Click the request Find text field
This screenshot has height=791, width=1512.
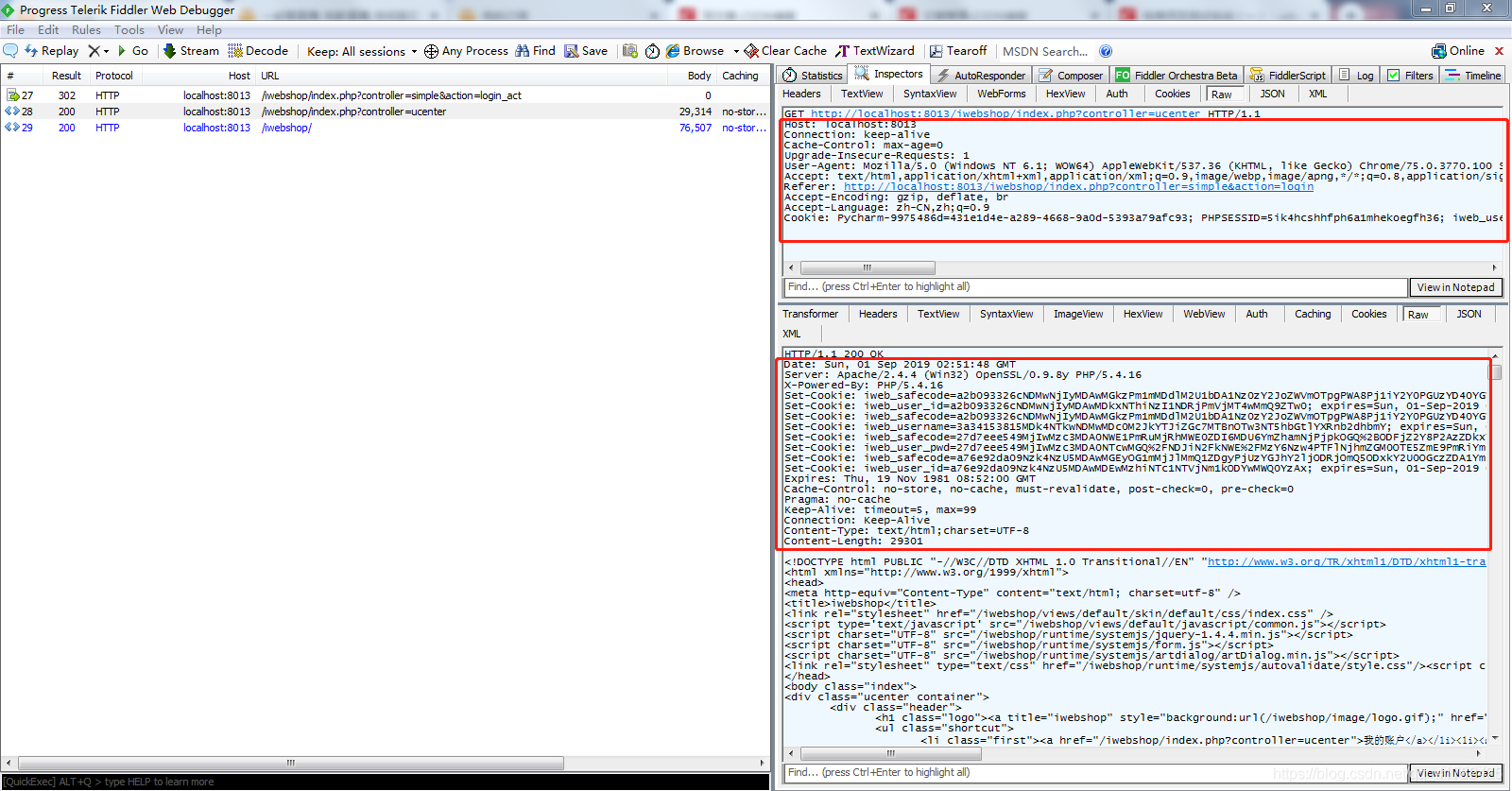[1095, 287]
